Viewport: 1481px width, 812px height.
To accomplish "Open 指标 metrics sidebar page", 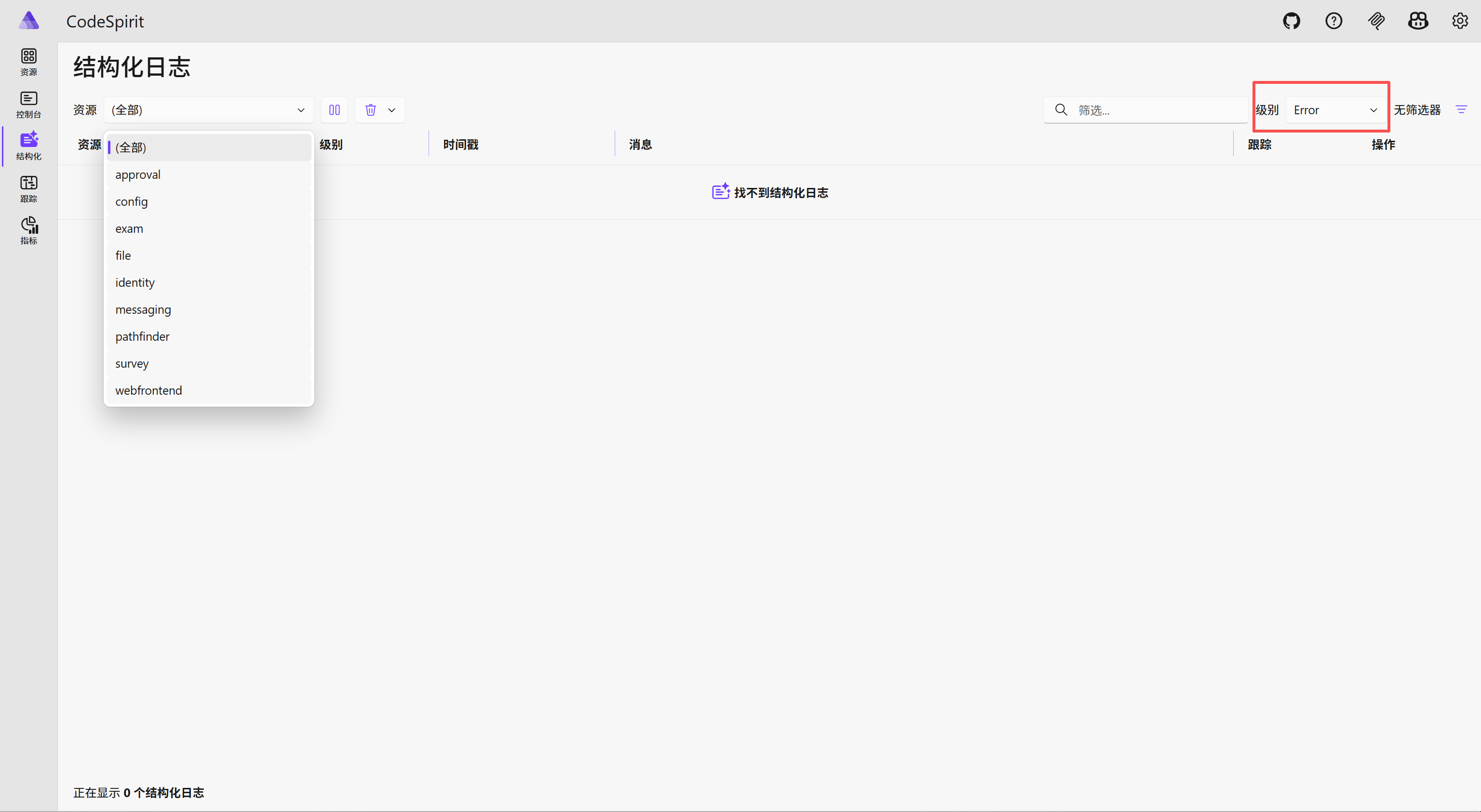I will (29, 230).
